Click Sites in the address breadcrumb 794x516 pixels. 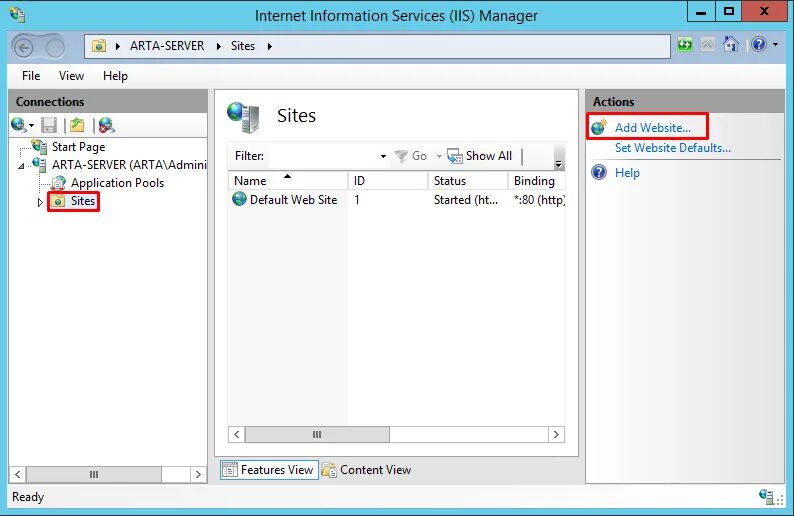click(x=243, y=46)
